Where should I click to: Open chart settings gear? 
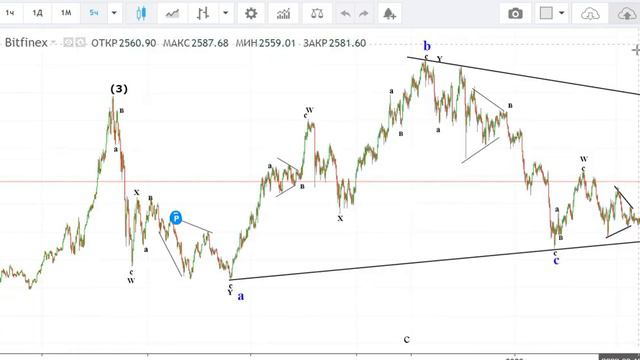tap(251, 13)
